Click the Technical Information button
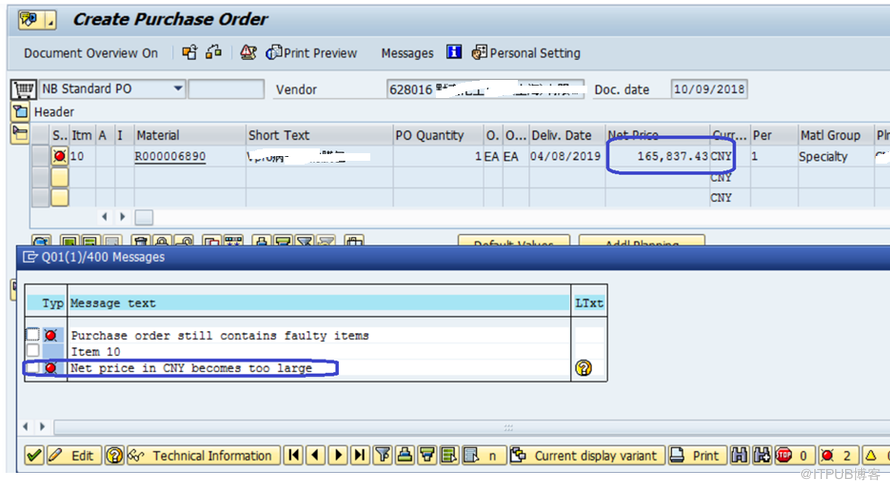 [204, 455]
